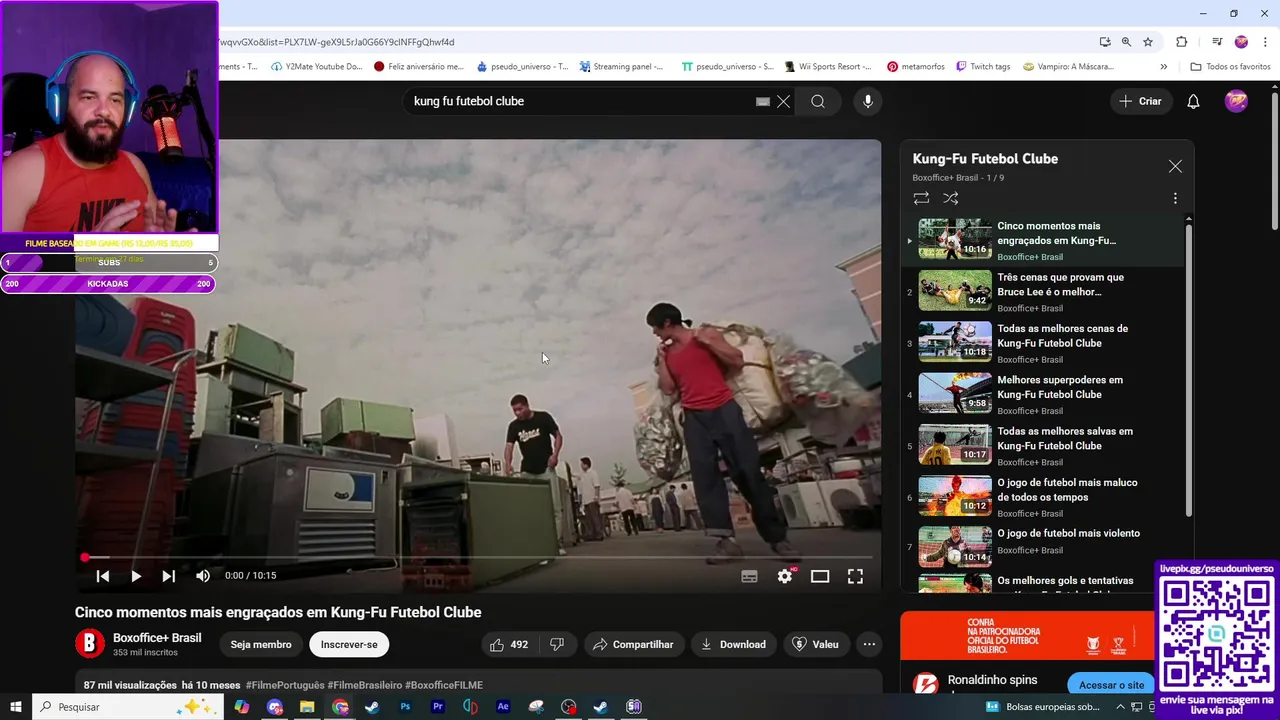
Task: Open video settings gear
Action: pos(785,576)
